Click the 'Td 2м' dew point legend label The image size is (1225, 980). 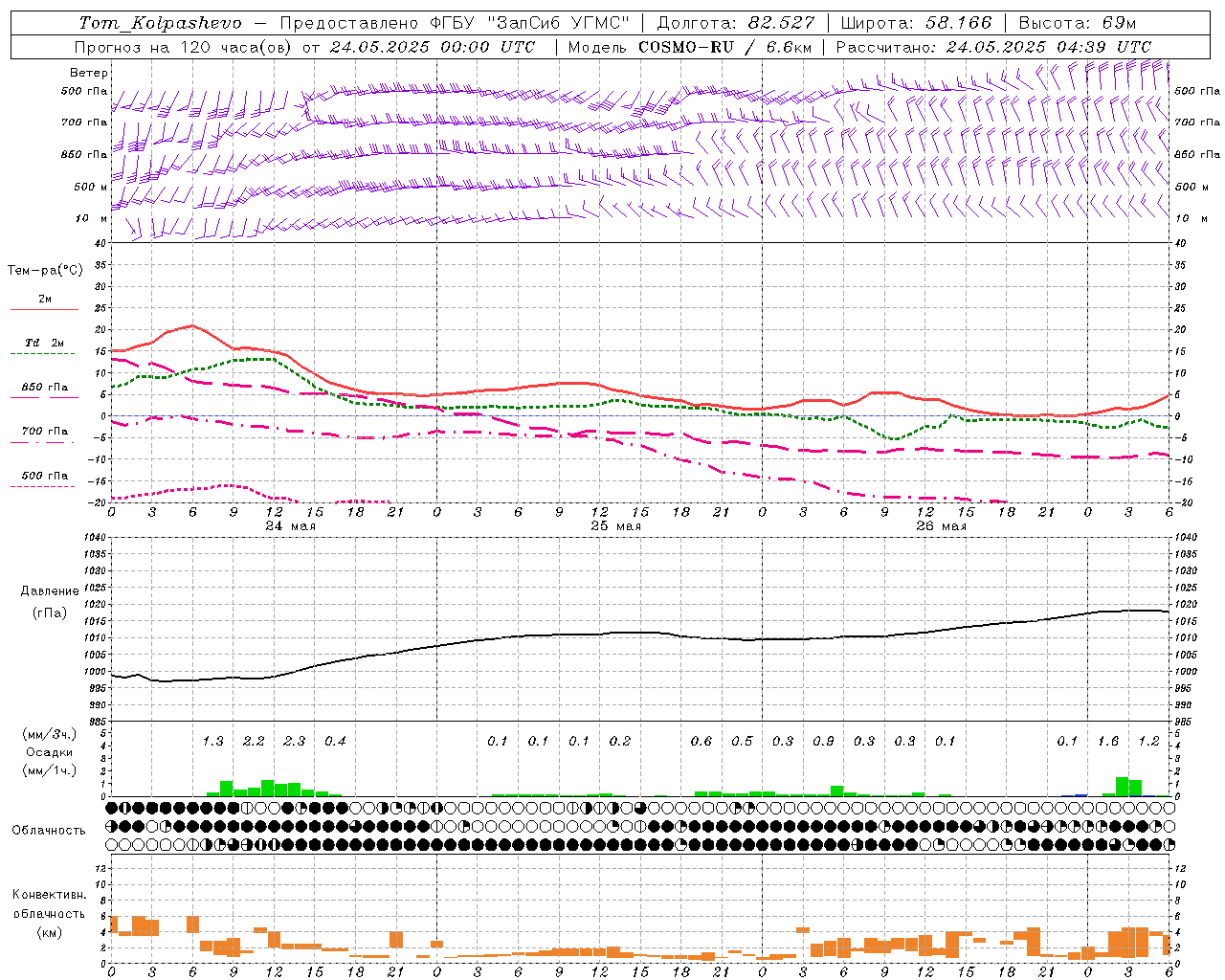click(44, 343)
